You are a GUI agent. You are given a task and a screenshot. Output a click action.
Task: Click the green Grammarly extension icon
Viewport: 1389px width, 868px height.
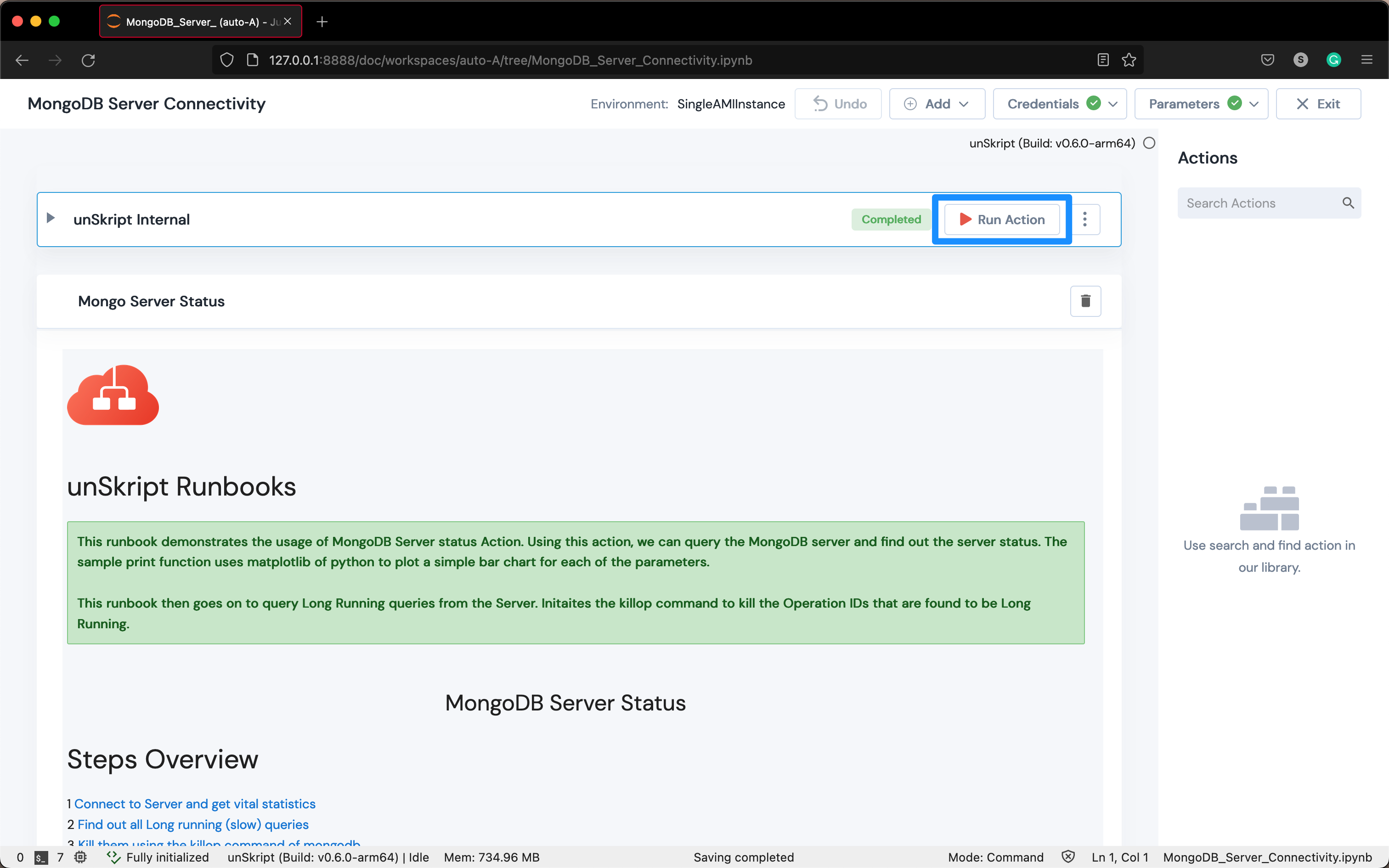tap(1334, 60)
